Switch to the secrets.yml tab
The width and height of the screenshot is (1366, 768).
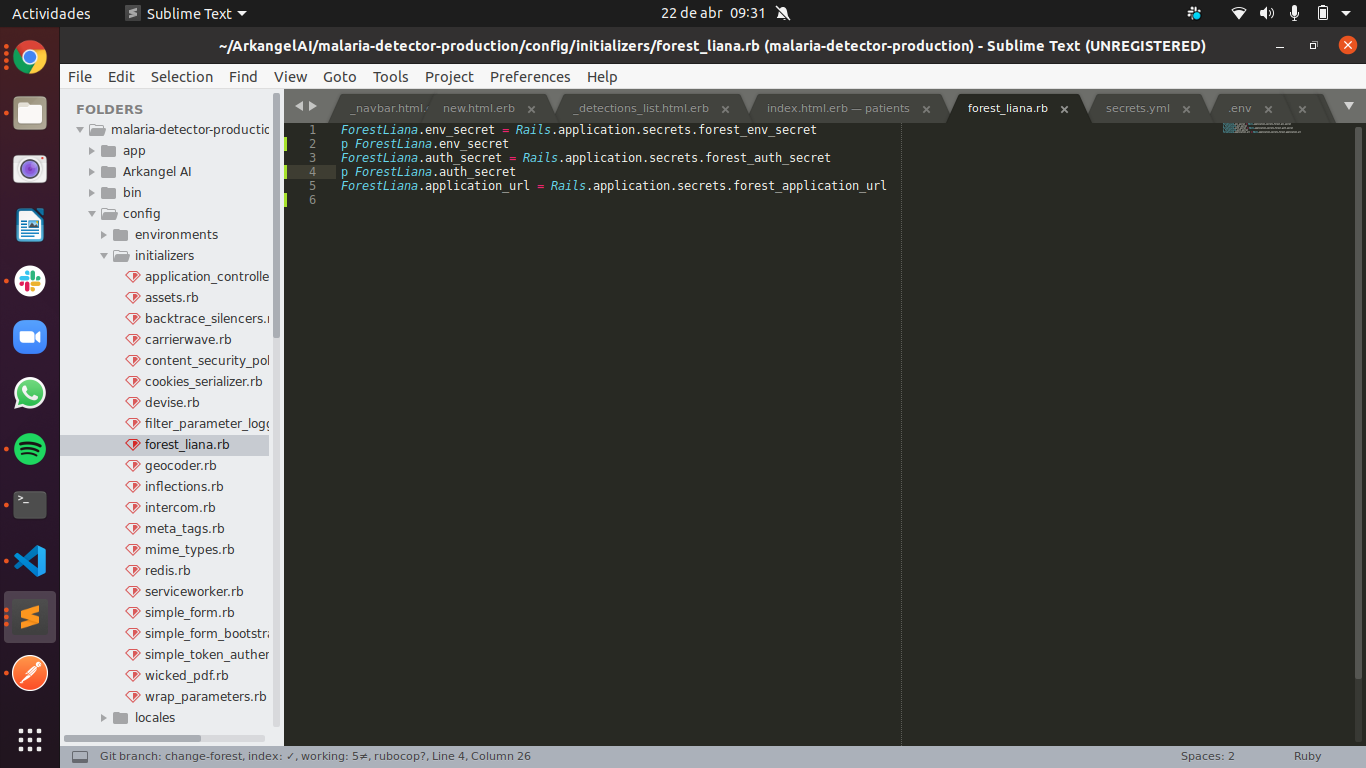(x=1138, y=108)
